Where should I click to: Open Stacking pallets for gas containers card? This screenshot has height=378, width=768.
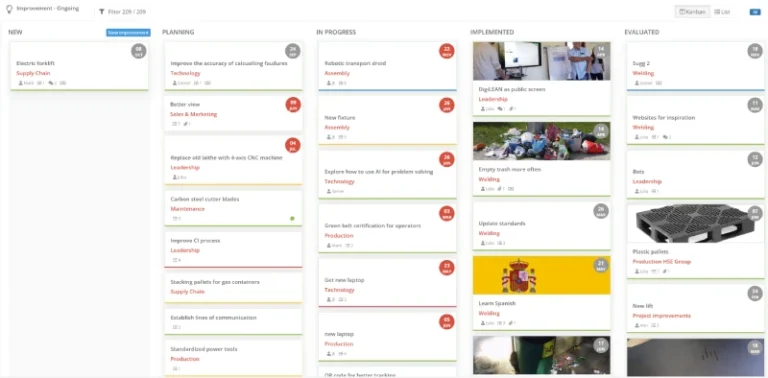(x=215, y=282)
